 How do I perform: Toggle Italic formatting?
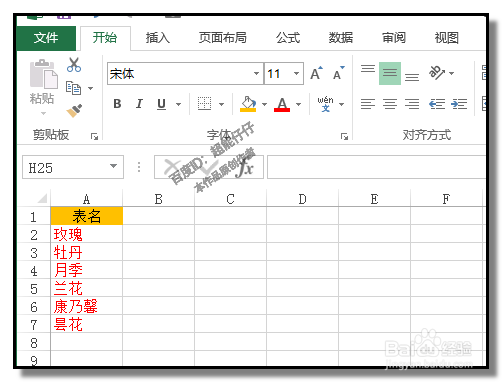139,104
